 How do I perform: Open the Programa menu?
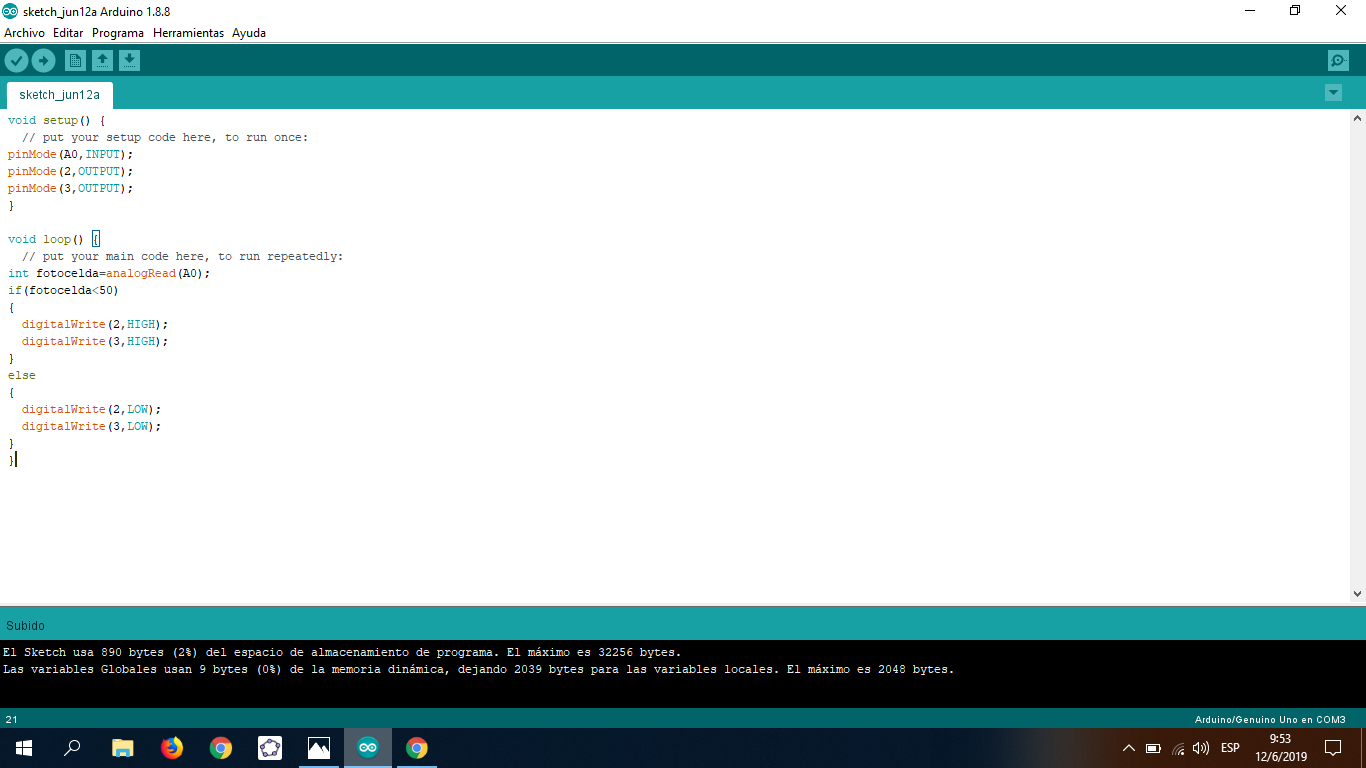118,33
